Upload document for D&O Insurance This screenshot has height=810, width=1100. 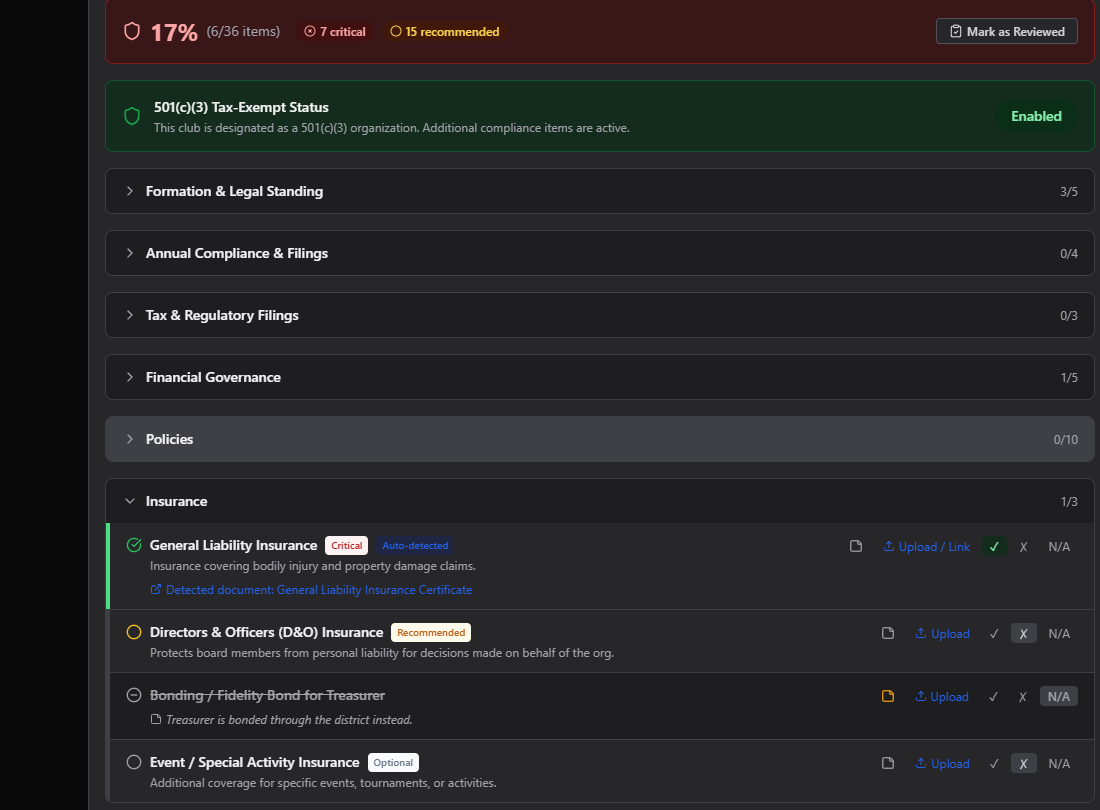pyautogui.click(x=942, y=633)
